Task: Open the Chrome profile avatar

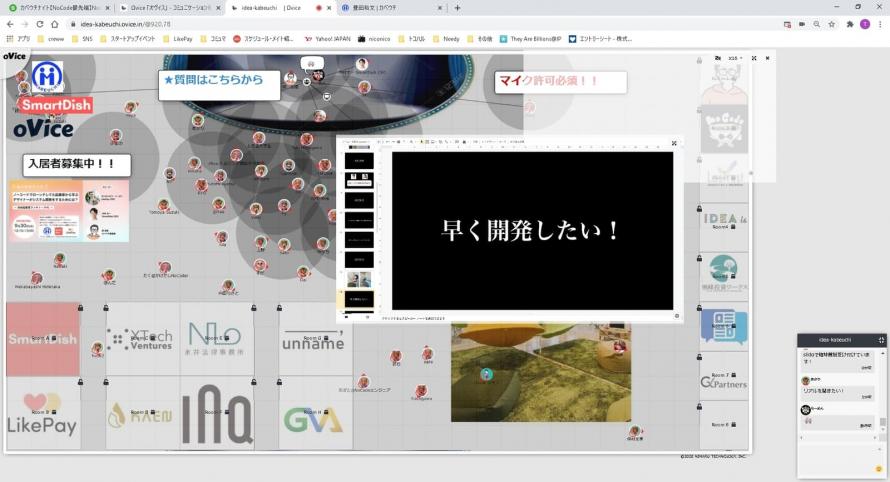Action: [x=865, y=24]
